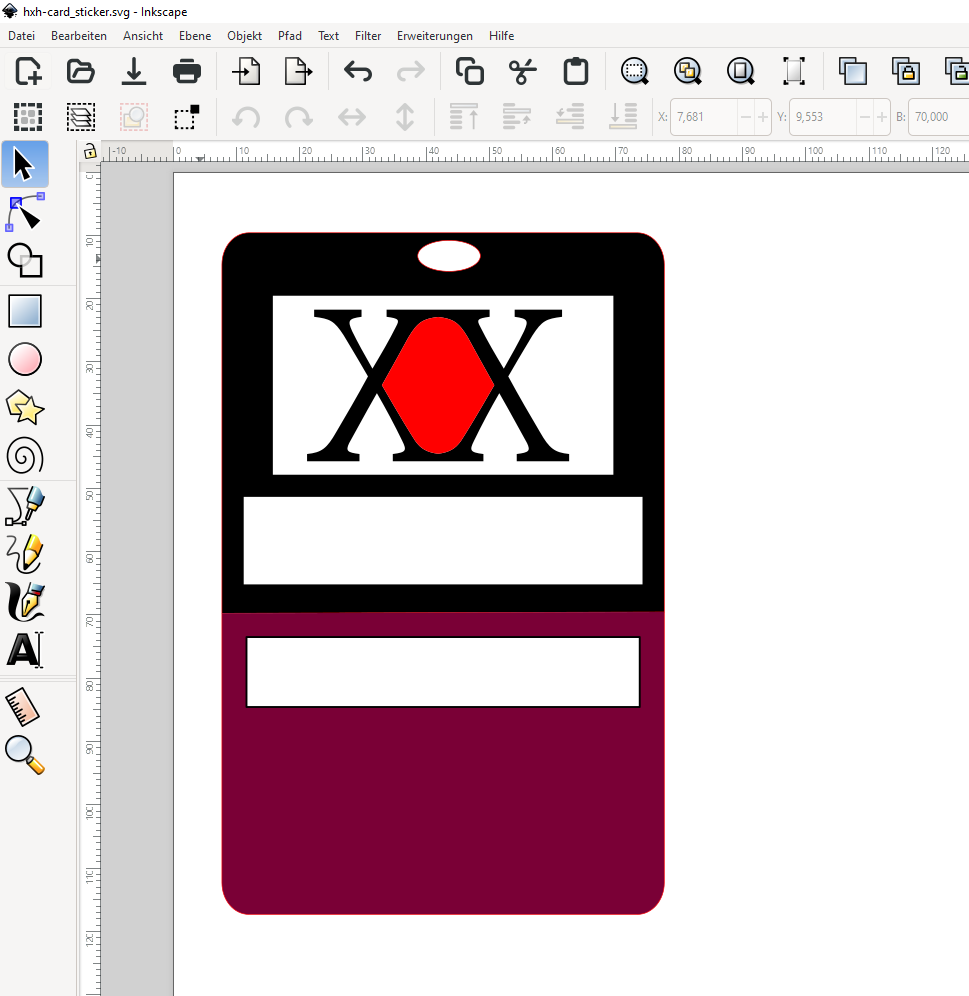Select the Text tool
Screen dimensions: 969x996
point(25,650)
